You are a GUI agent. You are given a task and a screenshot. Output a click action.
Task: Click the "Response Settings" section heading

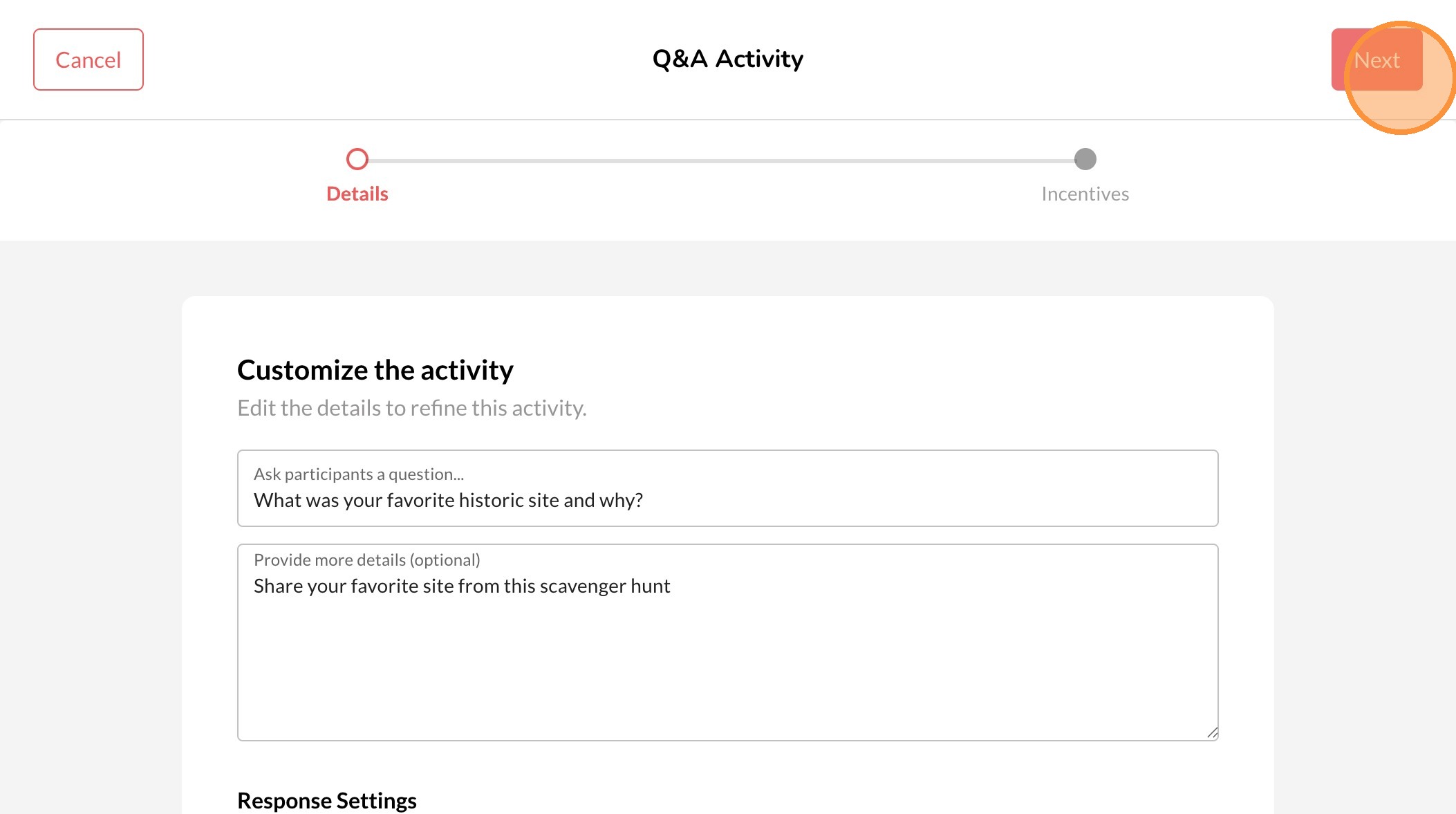(326, 801)
